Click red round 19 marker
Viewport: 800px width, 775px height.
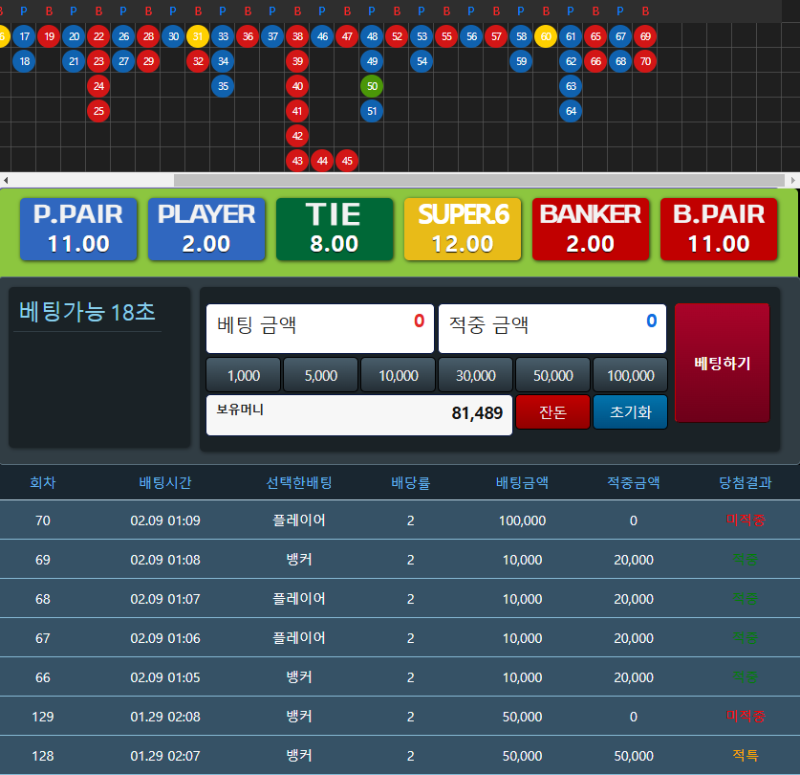49,36
